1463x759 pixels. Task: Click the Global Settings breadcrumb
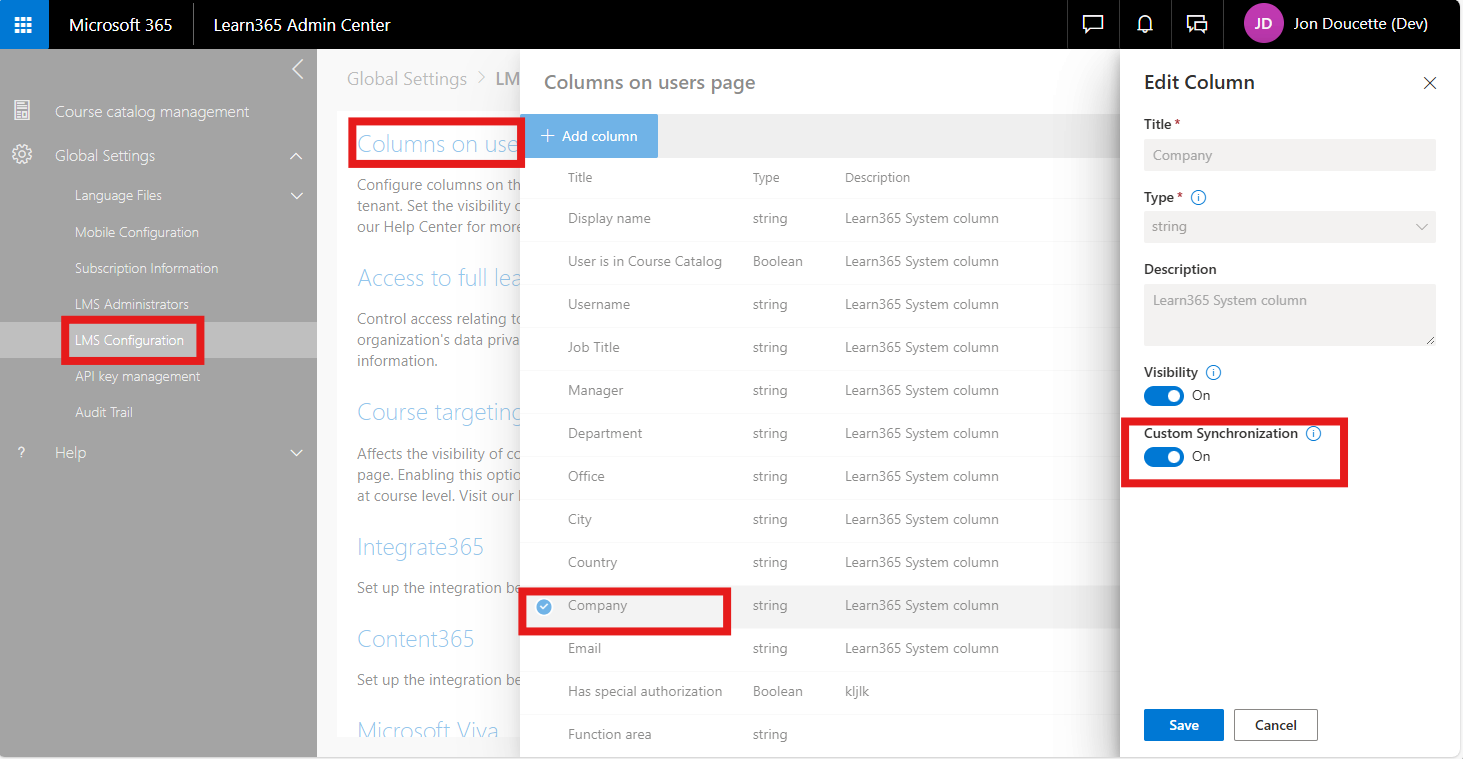tap(407, 79)
